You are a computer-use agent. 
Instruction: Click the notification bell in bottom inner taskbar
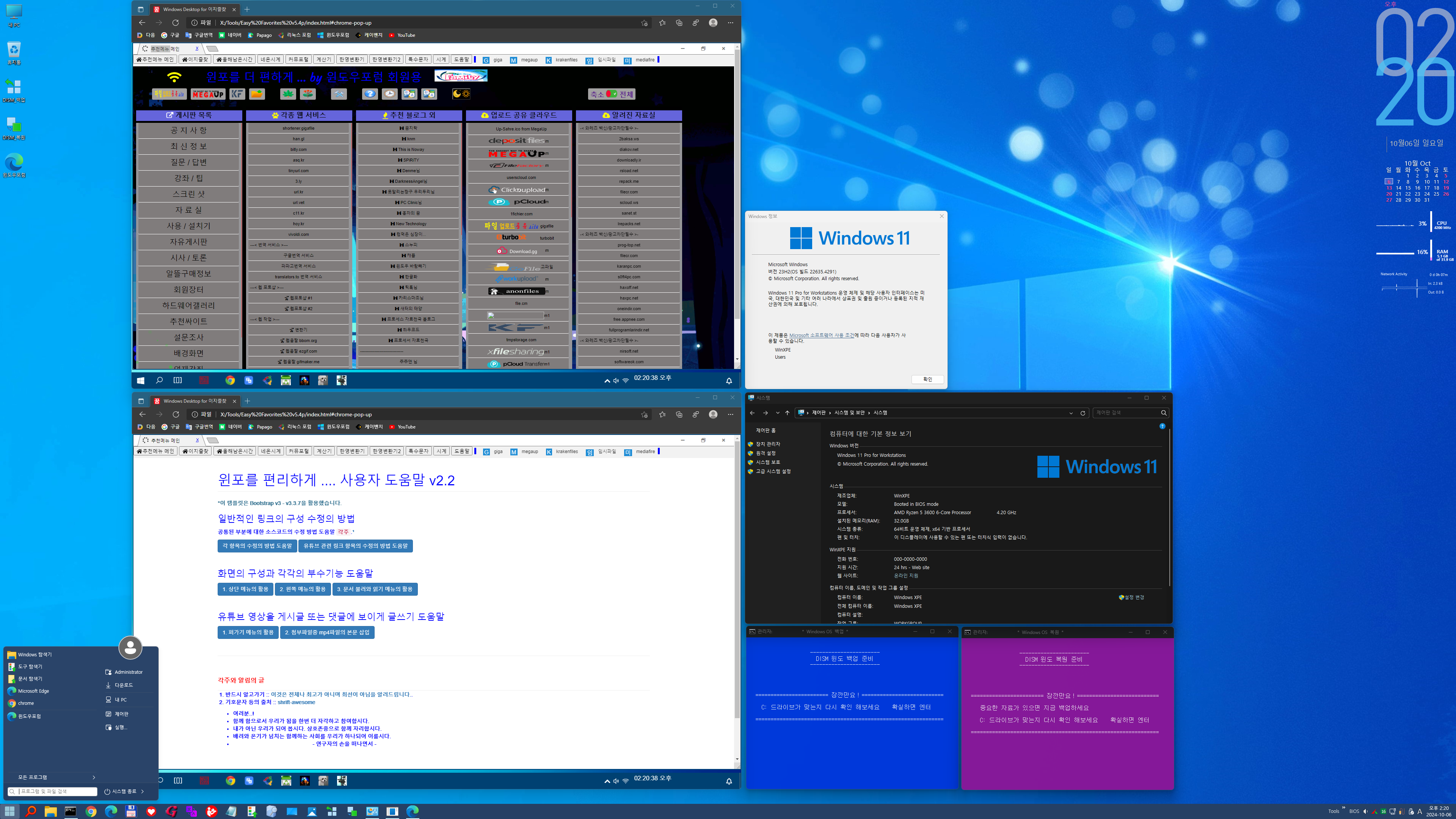(x=728, y=781)
